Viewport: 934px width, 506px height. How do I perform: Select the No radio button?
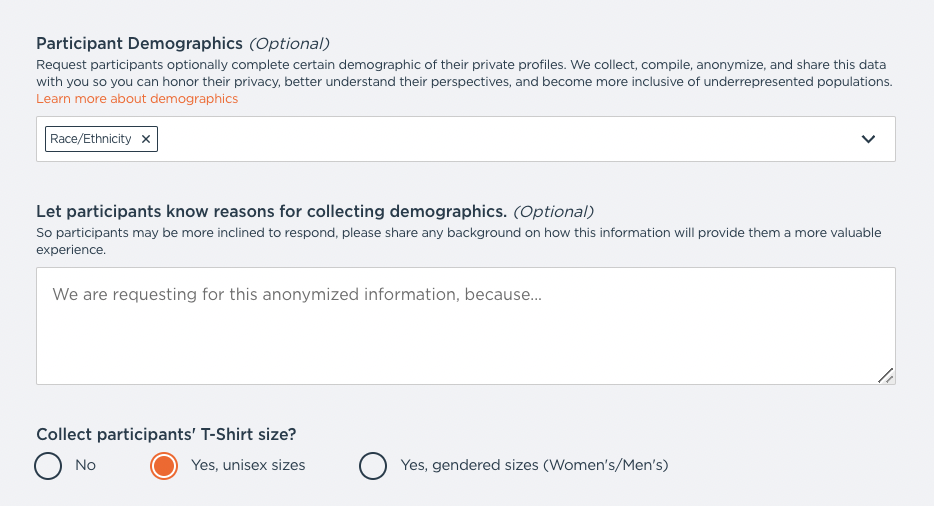(48, 466)
